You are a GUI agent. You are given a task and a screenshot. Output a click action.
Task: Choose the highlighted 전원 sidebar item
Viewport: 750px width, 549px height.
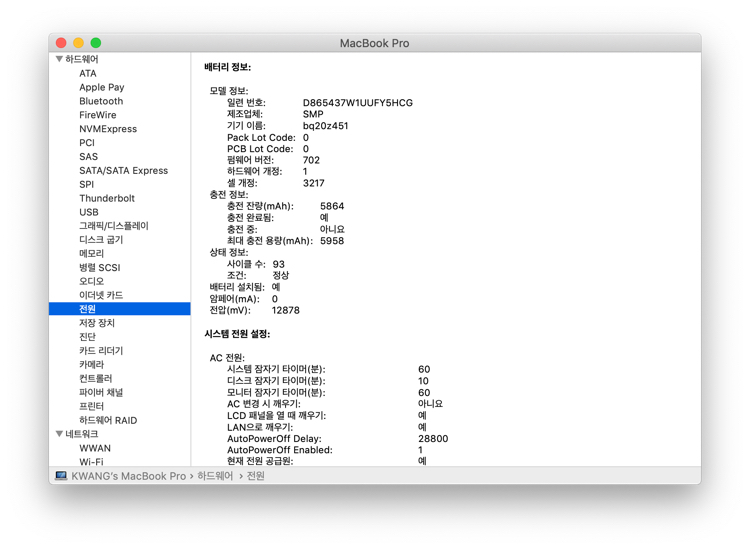88,309
